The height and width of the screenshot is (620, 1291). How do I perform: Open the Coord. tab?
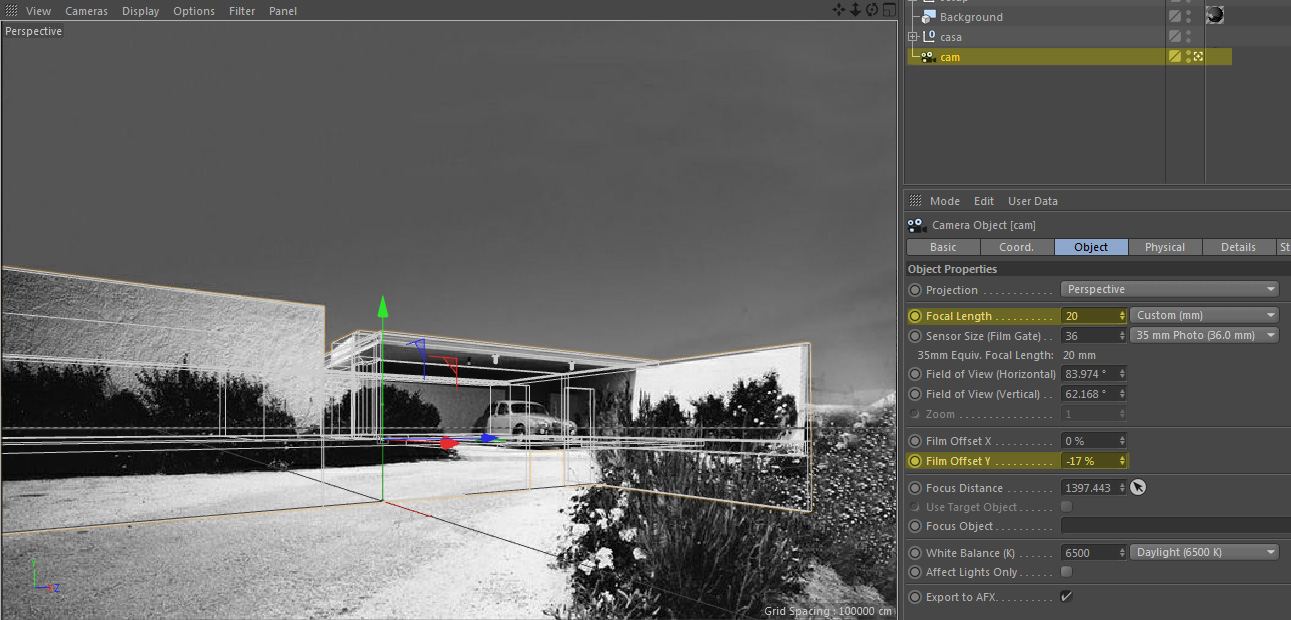[1016, 247]
